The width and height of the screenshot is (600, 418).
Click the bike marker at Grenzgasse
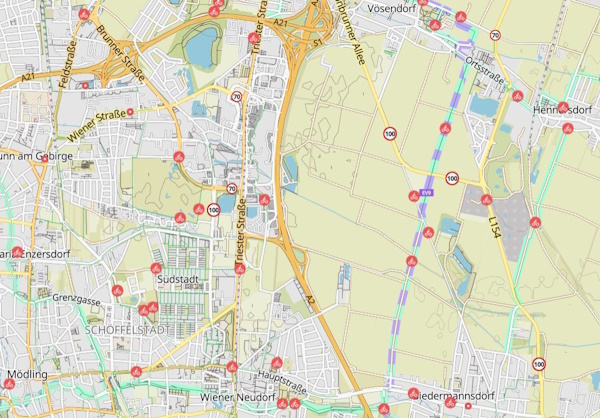118,292
